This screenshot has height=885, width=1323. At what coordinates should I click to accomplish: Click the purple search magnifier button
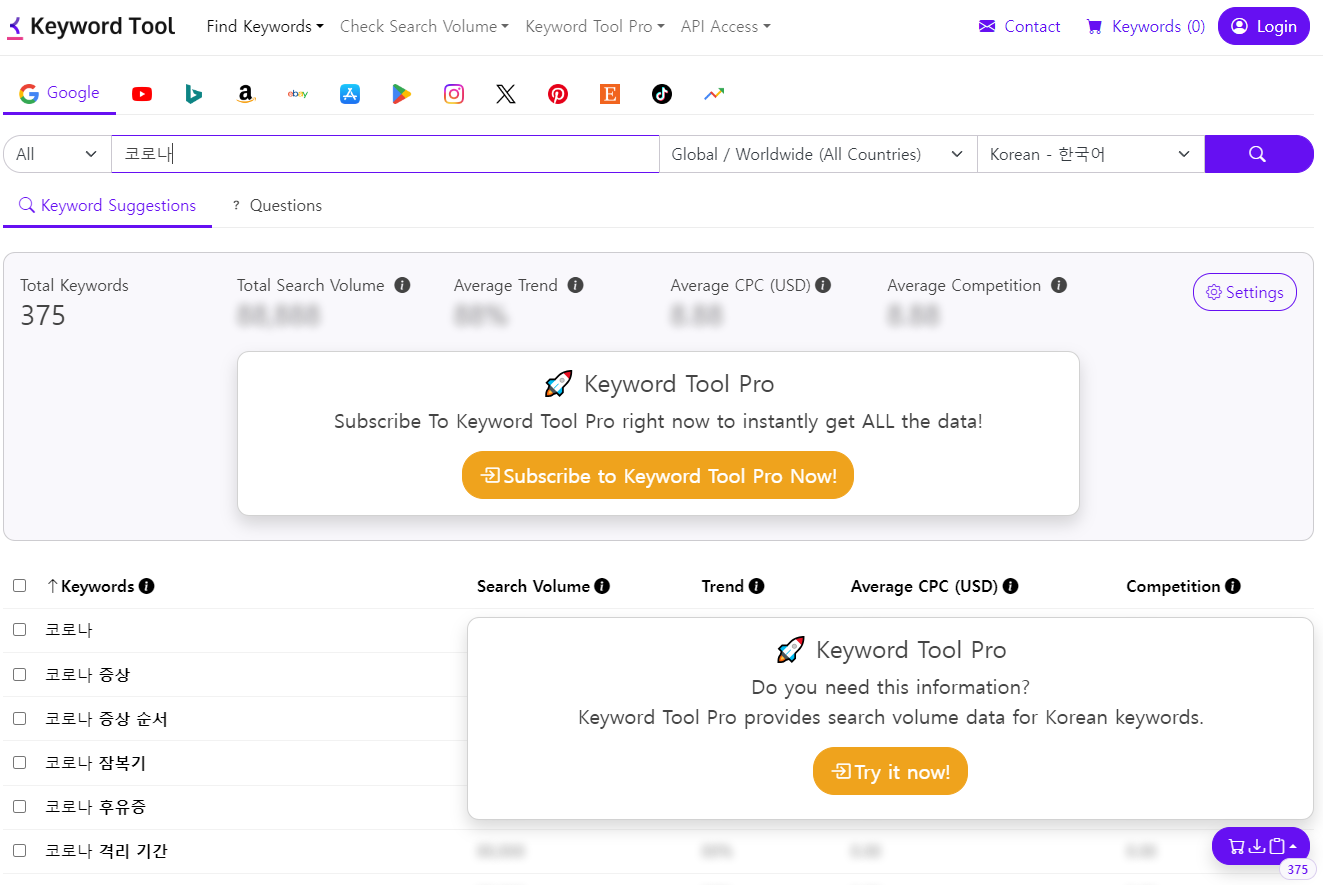coord(1259,154)
